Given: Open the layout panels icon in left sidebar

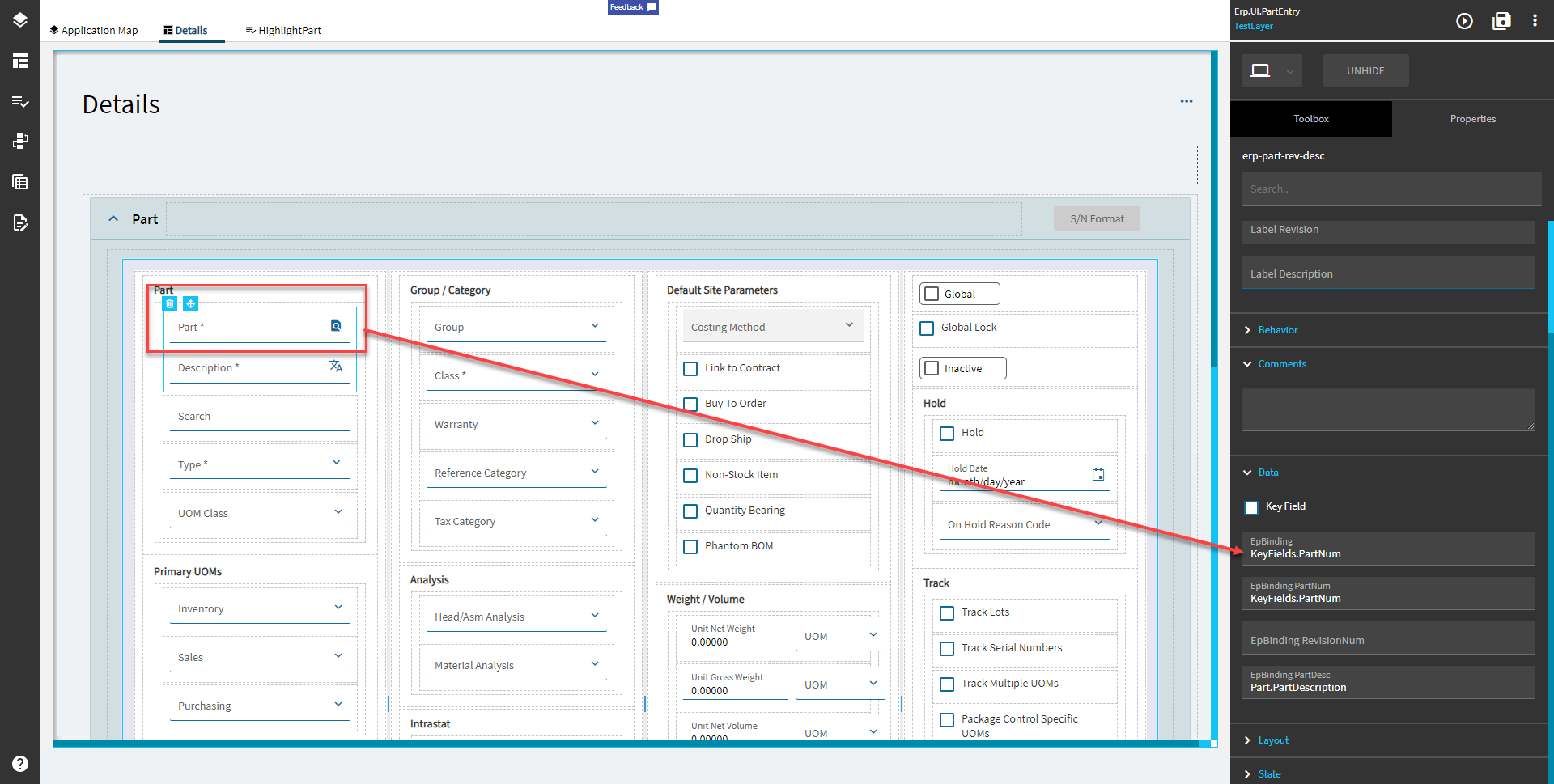Looking at the screenshot, I should 20,61.
